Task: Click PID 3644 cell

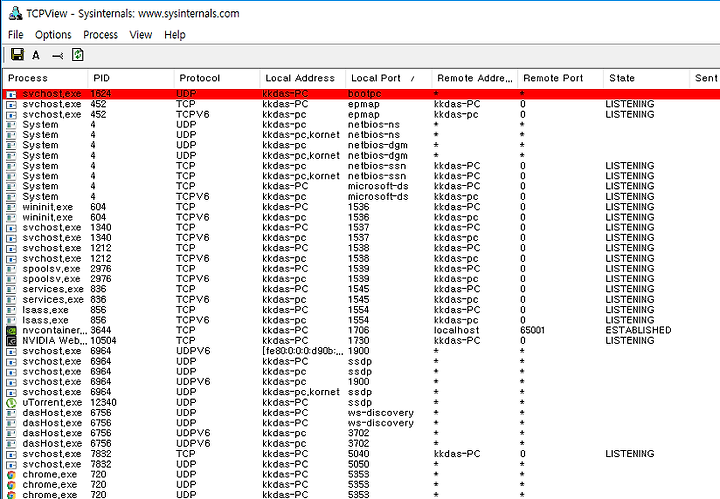Action: pyautogui.click(x=101, y=331)
